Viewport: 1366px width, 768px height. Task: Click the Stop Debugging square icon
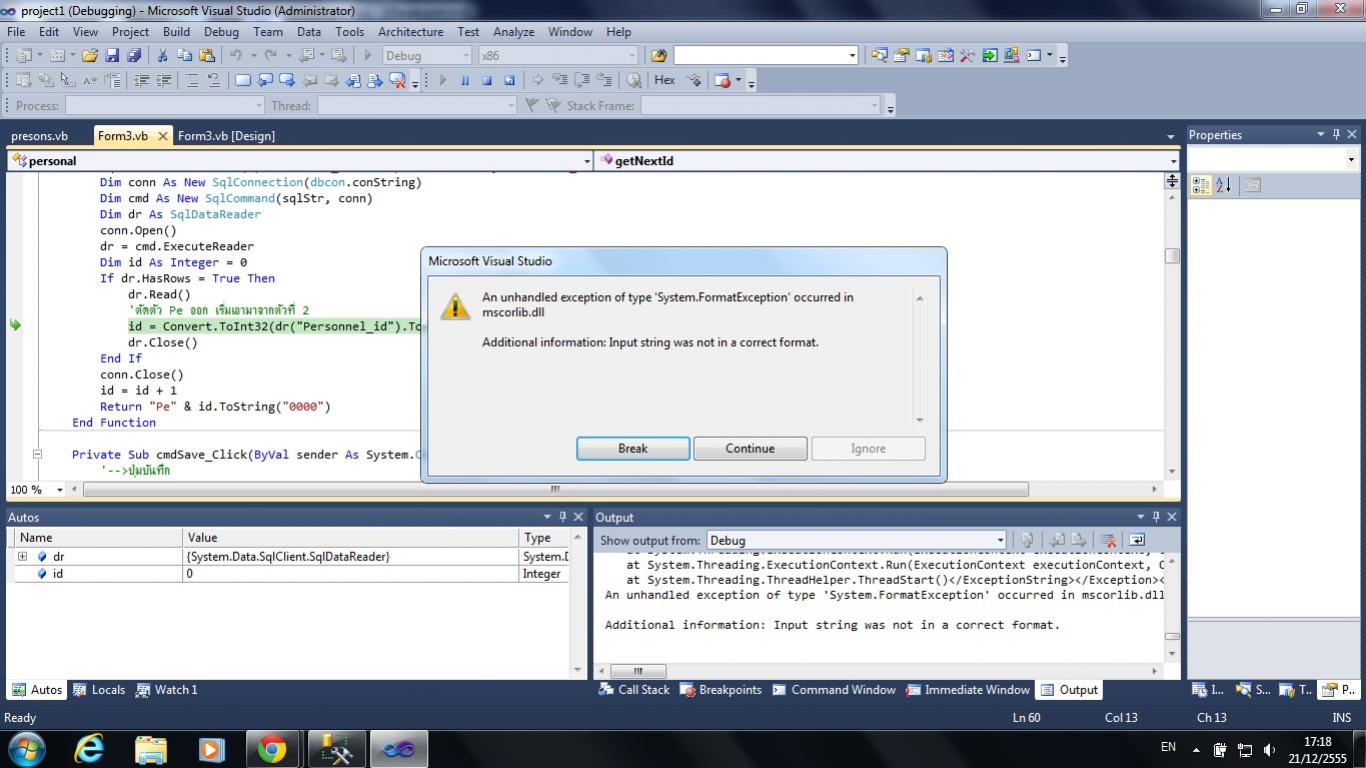click(487, 80)
